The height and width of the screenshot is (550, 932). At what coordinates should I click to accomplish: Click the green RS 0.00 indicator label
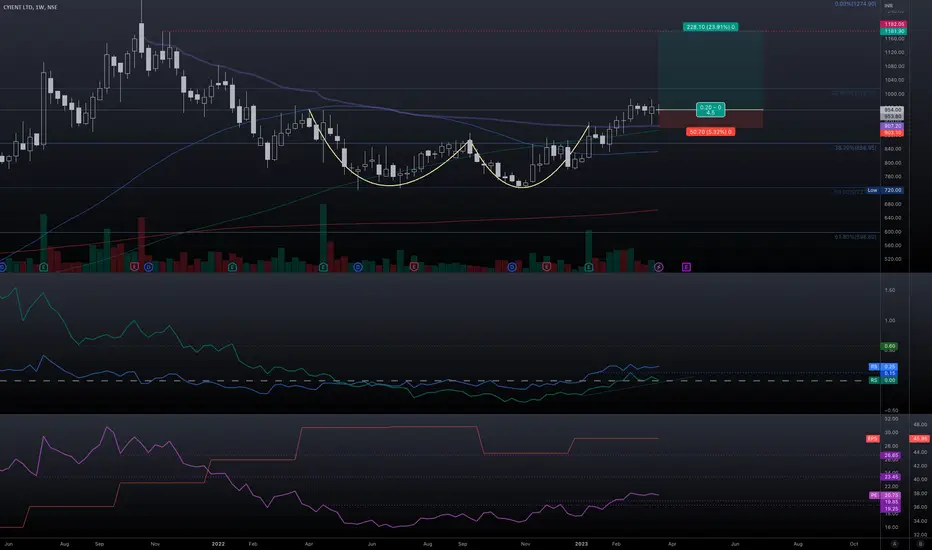pos(883,380)
